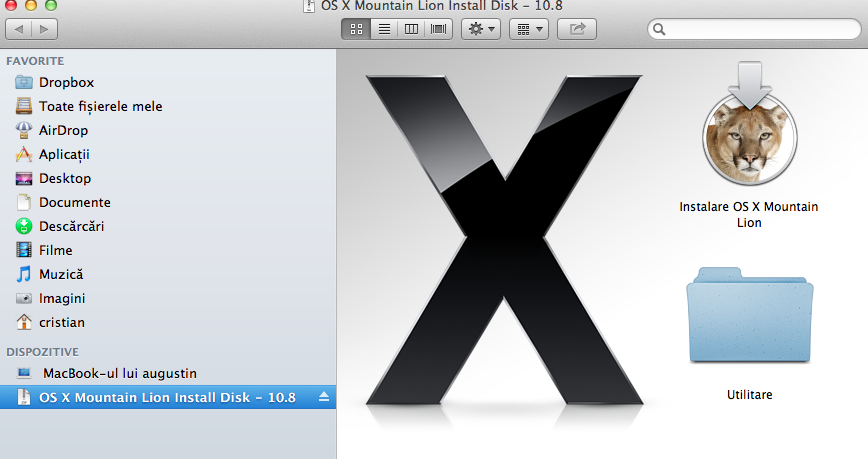Click the MacBook-ul lui augustin laptop icon
868x459 pixels.
(24, 373)
